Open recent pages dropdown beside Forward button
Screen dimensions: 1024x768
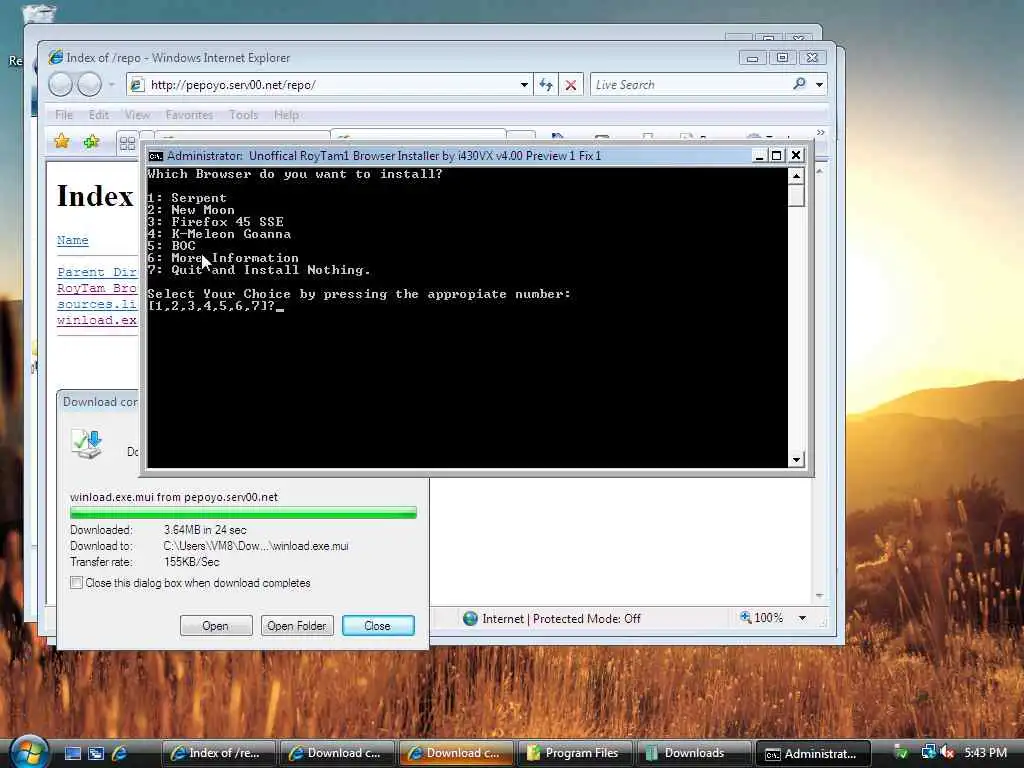112,85
